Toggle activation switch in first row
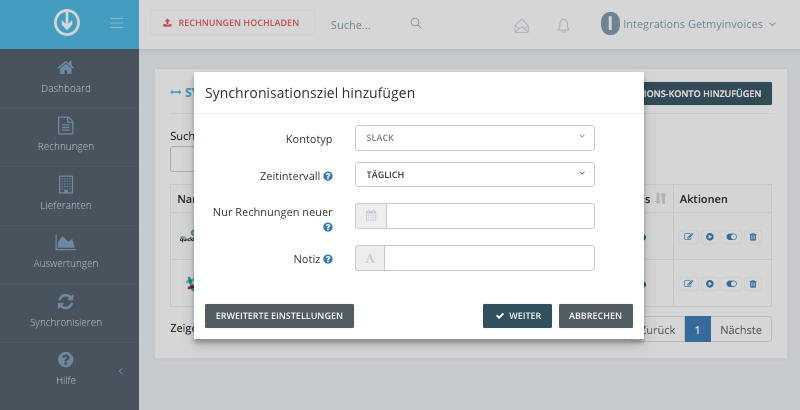Image resolution: width=800 pixels, height=410 pixels. pos(731,237)
